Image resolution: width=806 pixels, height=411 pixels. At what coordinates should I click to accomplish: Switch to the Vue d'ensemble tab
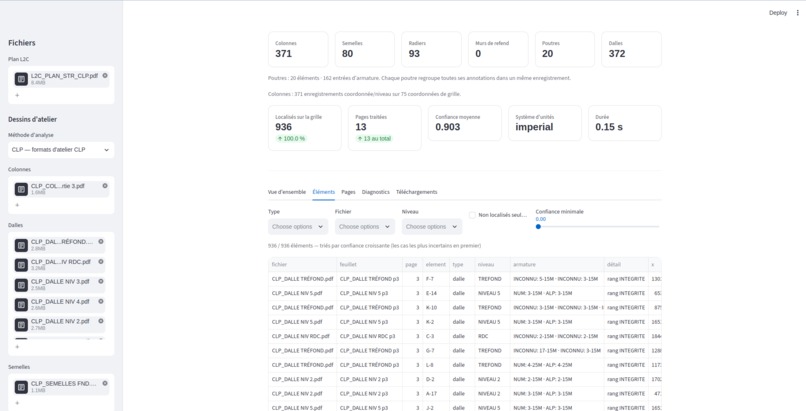(287, 192)
